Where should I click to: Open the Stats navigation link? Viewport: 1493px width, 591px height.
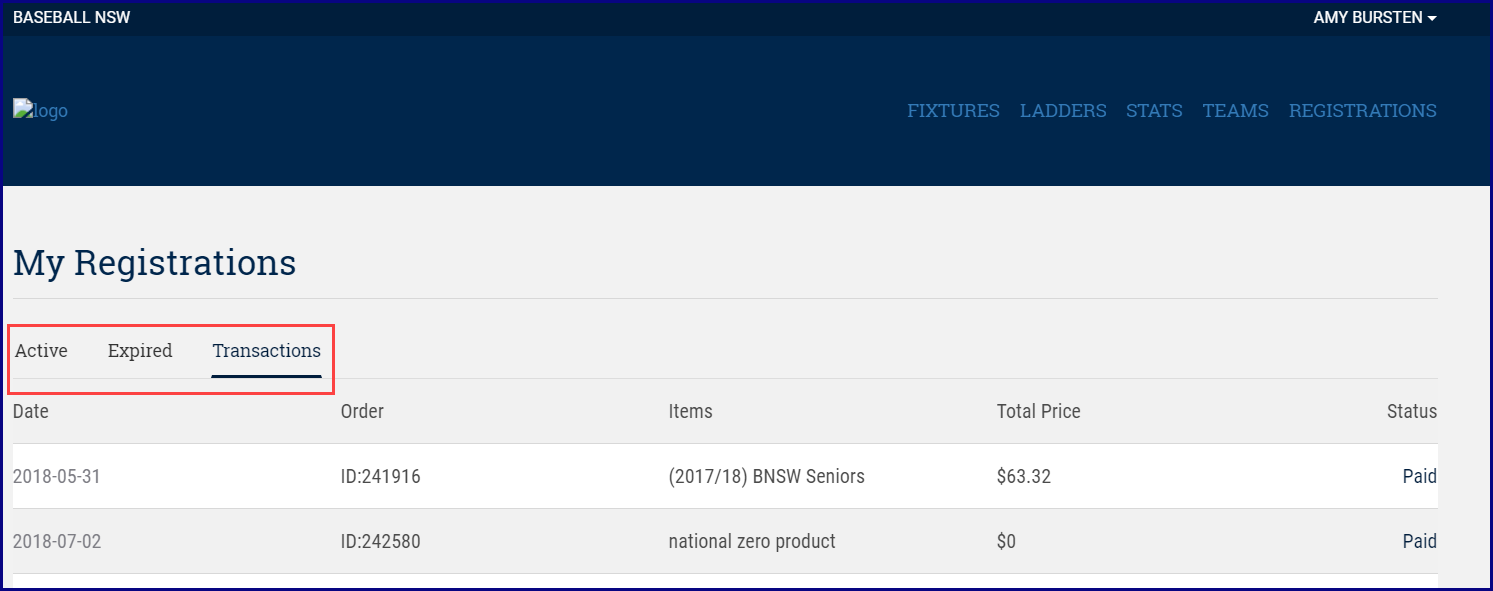tap(1154, 111)
